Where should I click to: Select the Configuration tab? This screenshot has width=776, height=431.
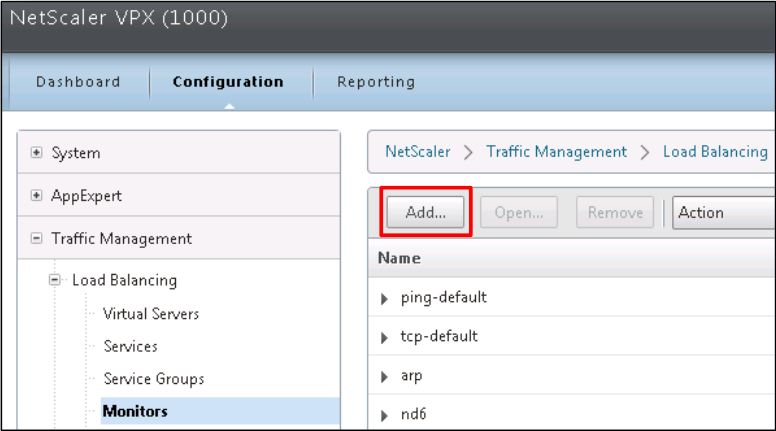coord(228,82)
